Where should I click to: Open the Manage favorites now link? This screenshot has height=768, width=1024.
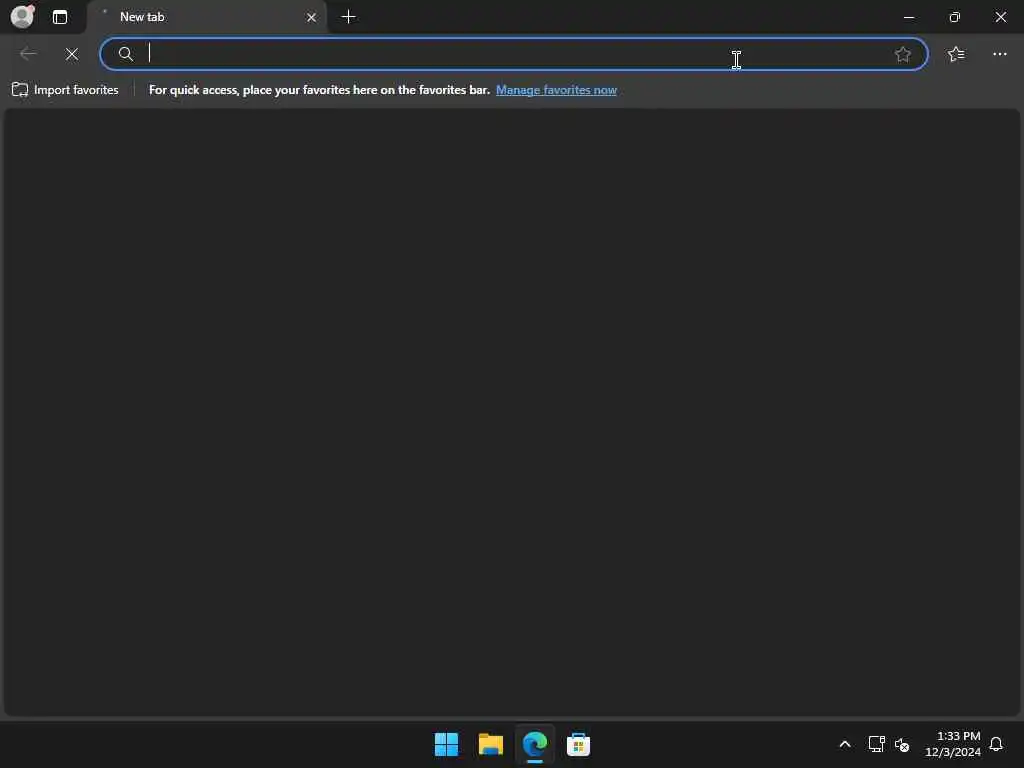click(556, 90)
